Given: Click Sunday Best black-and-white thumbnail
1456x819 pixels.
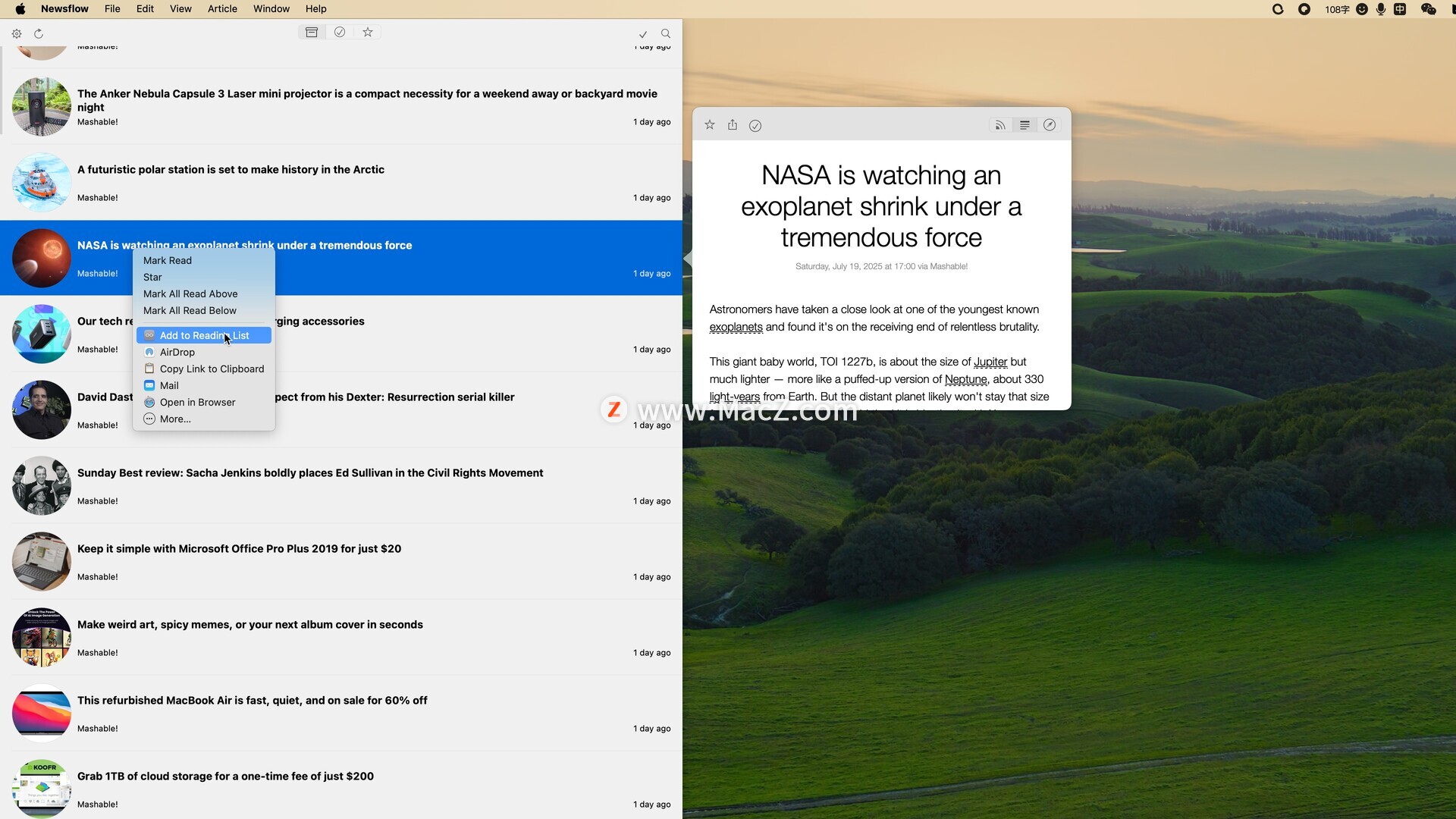Looking at the screenshot, I should 42,486.
